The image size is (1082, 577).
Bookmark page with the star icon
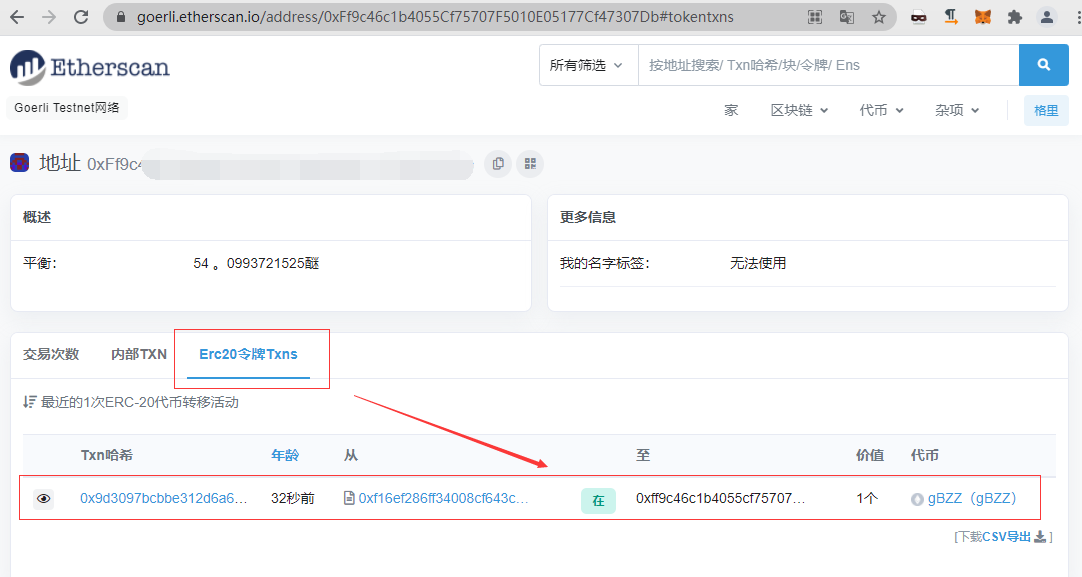pyautogui.click(x=879, y=17)
